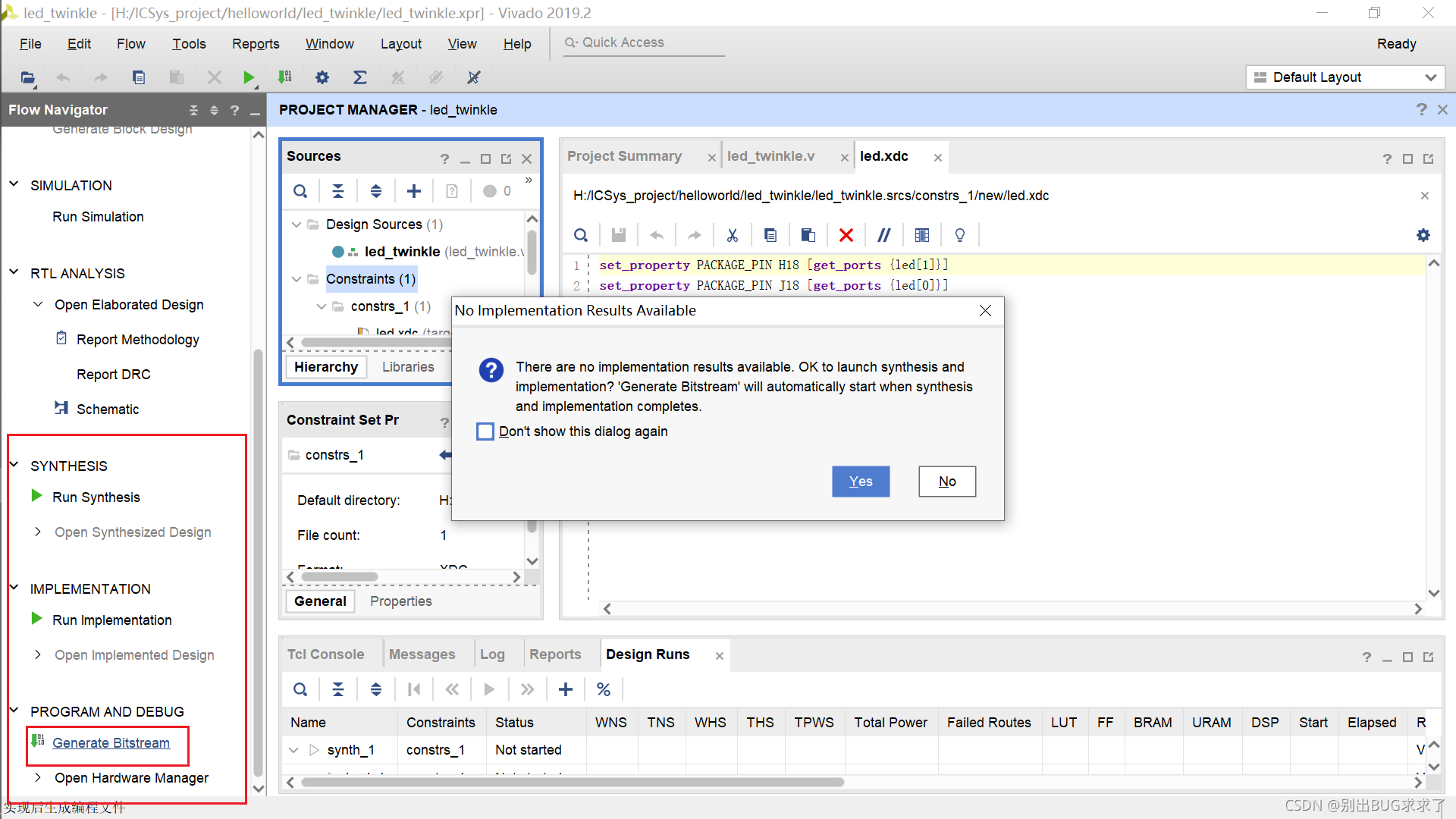This screenshot has width=1456, height=819.
Task: Click the green Run toolbar arrow
Action: click(249, 77)
